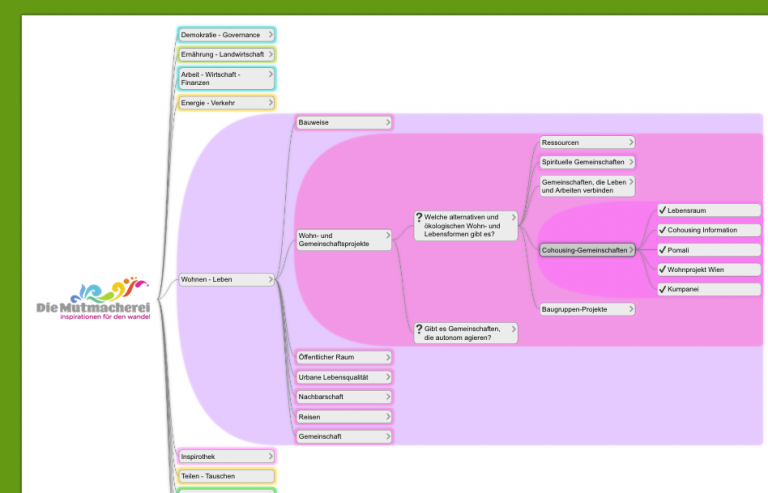Click the chevron on Spirituelle Gemeinschaften

(630, 162)
